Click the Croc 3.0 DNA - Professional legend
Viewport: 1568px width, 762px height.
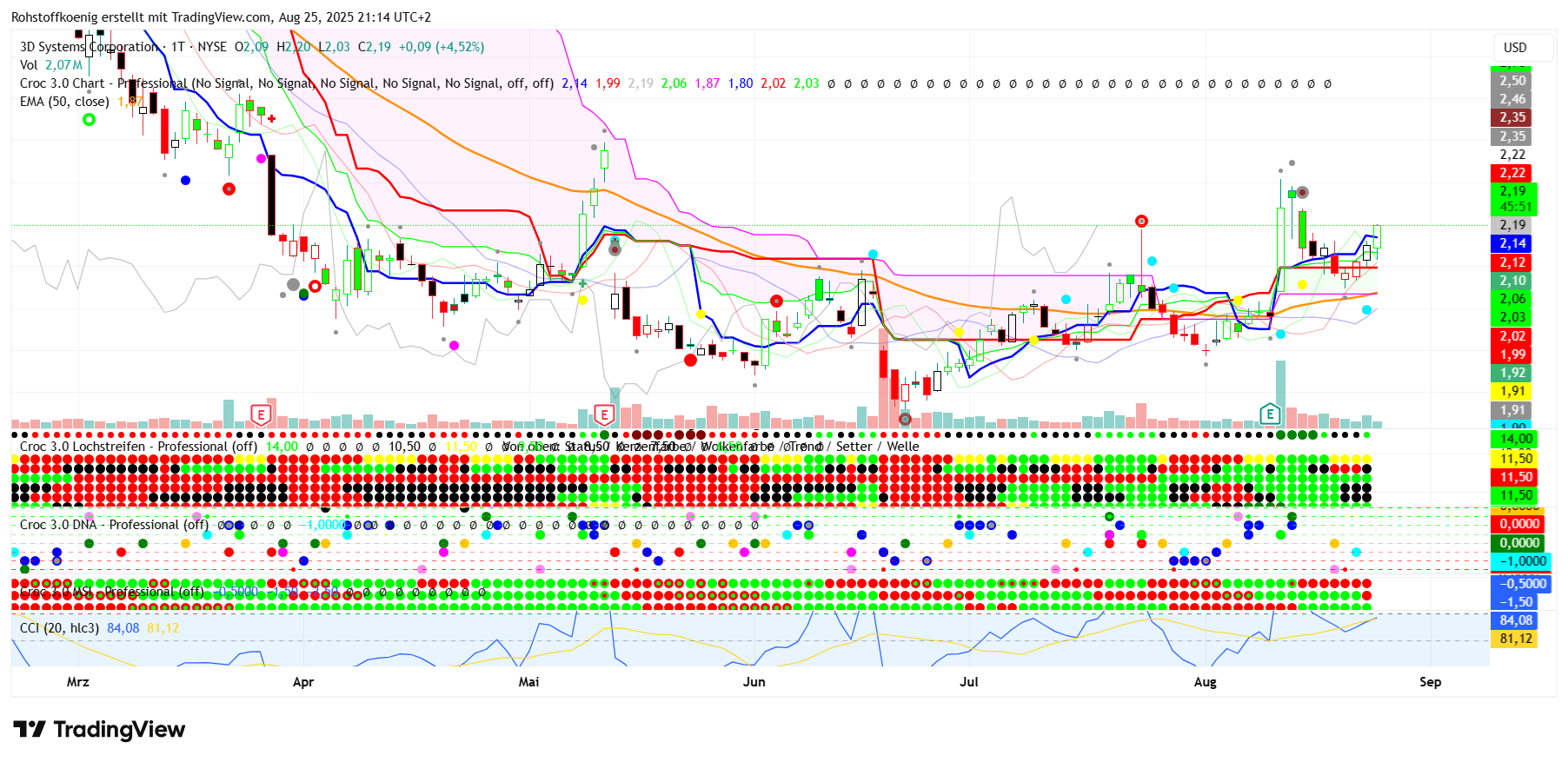(x=114, y=525)
